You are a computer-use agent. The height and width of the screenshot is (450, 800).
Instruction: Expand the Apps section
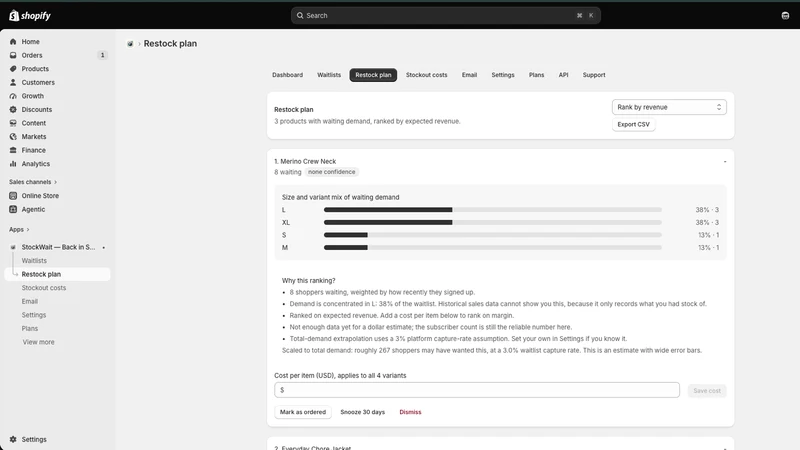(19, 230)
